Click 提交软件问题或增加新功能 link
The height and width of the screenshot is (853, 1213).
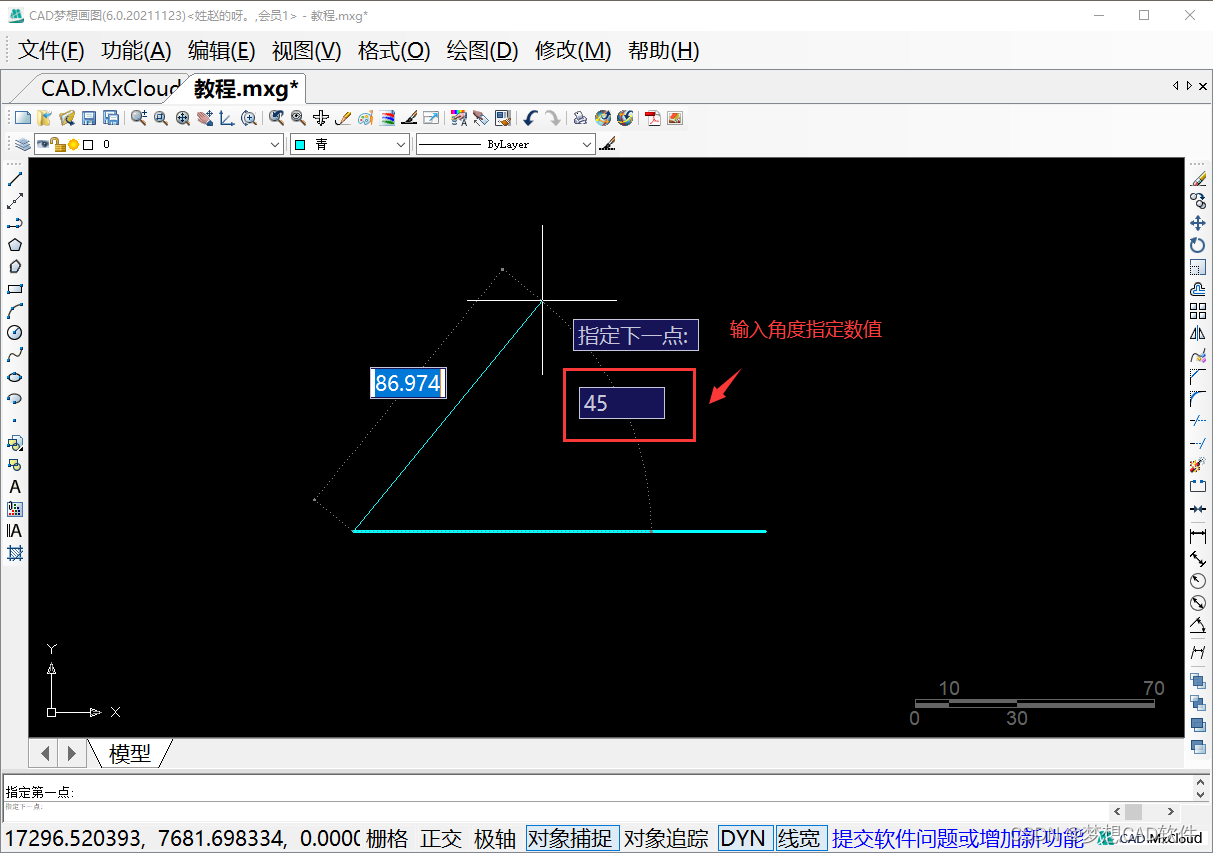[958, 839]
